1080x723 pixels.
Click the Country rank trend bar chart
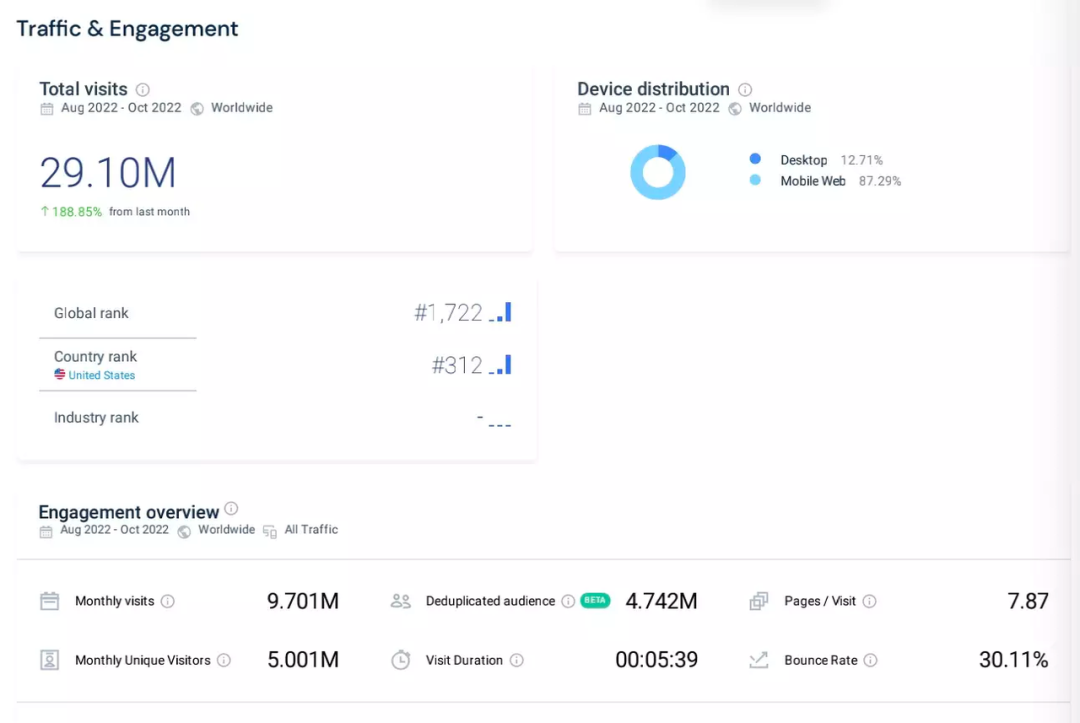500,365
